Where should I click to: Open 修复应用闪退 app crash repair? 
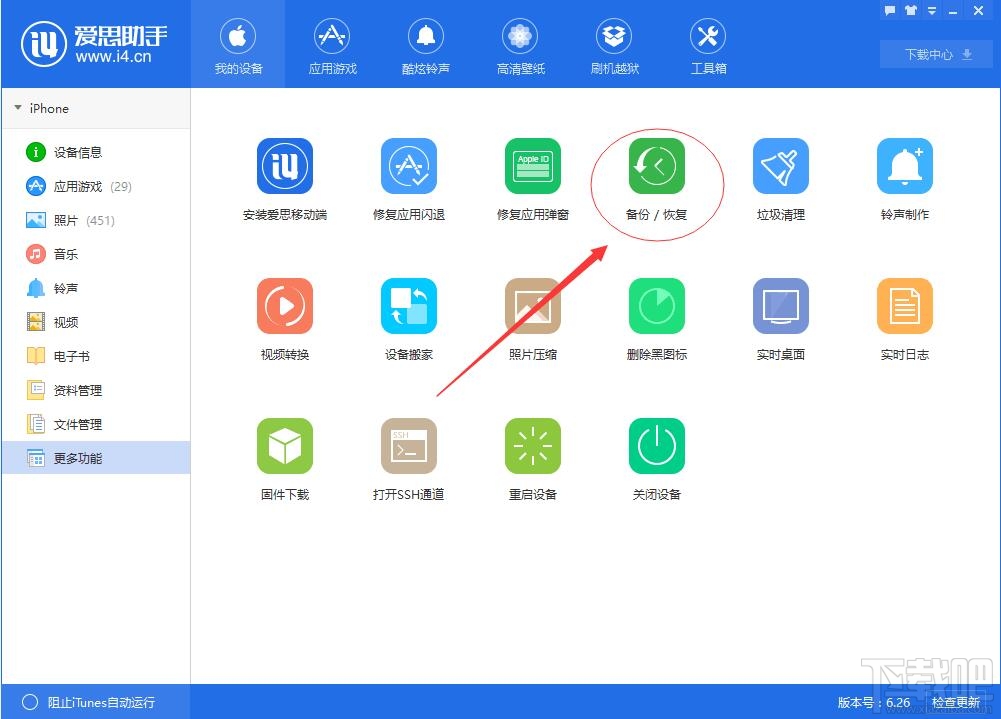click(x=409, y=180)
